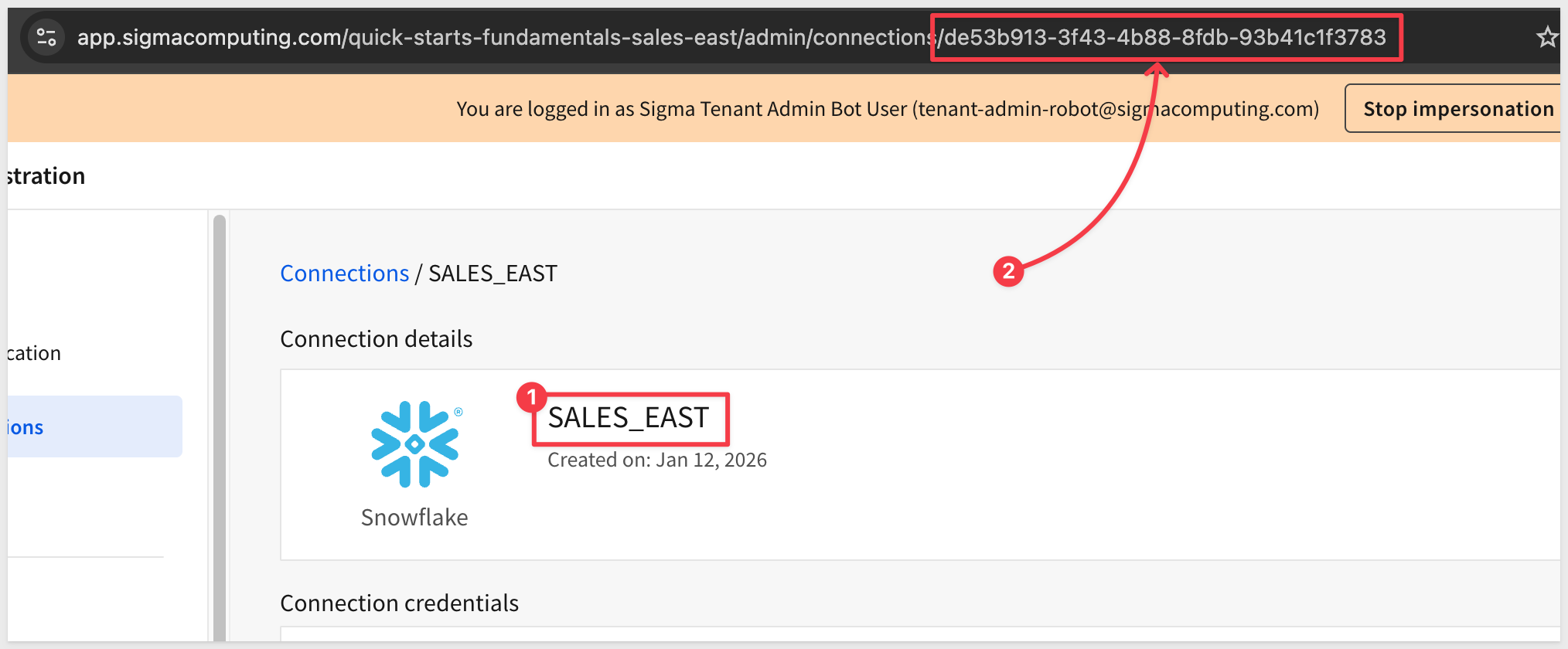Click the connection ID portion of the URL
Viewport: 1568px width, 649px height.
tap(1165, 37)
